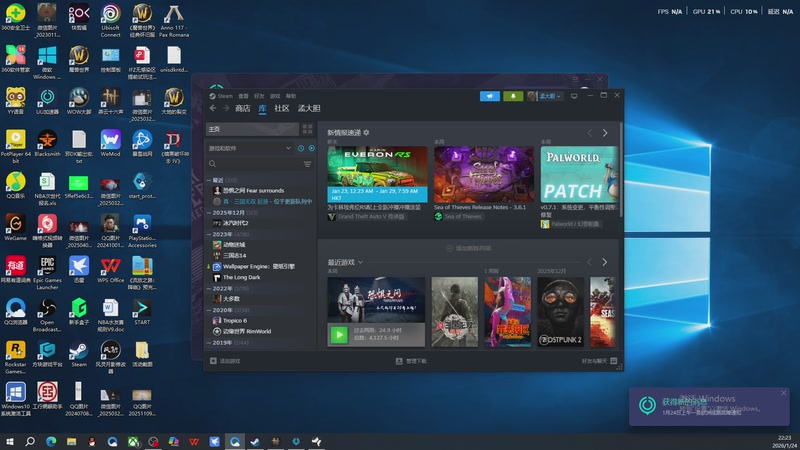Open Friends and Chat panel

point(599,361)
